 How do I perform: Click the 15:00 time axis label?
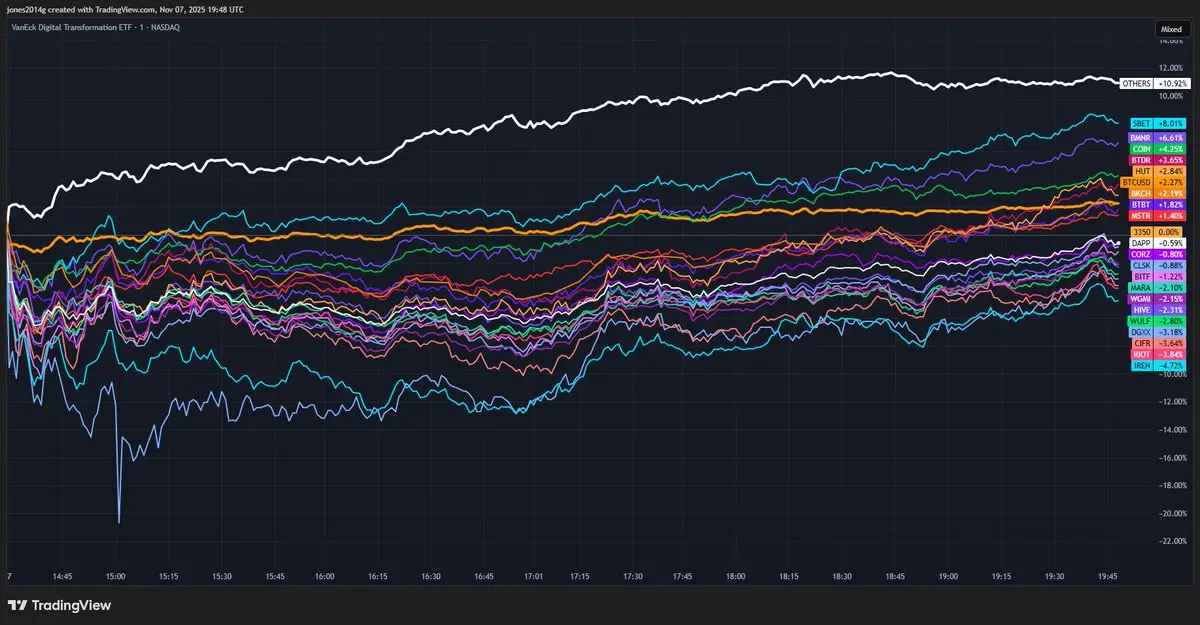pyautogui.click(x=114, y=577)
